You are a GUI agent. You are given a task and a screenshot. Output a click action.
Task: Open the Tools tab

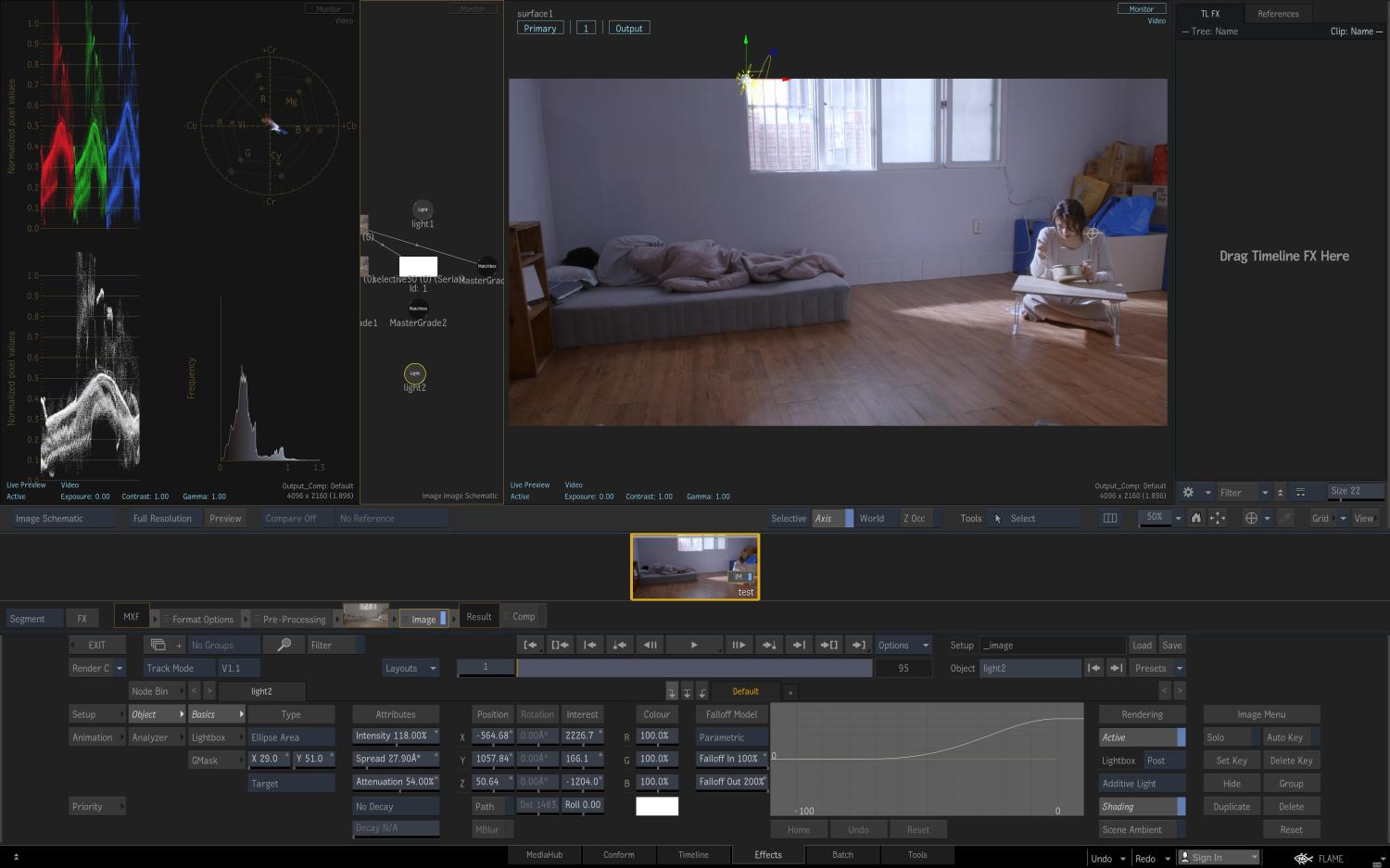[916, 855]
